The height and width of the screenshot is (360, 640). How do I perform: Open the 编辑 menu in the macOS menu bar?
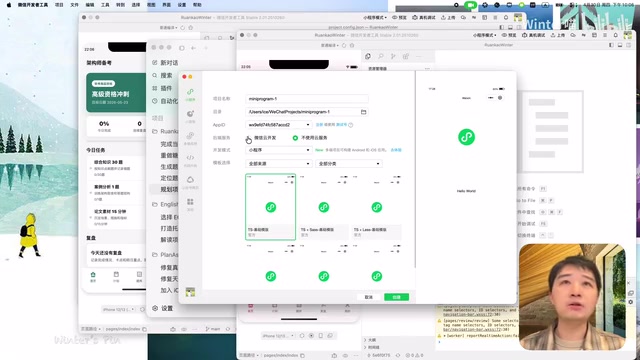point(90,5)
